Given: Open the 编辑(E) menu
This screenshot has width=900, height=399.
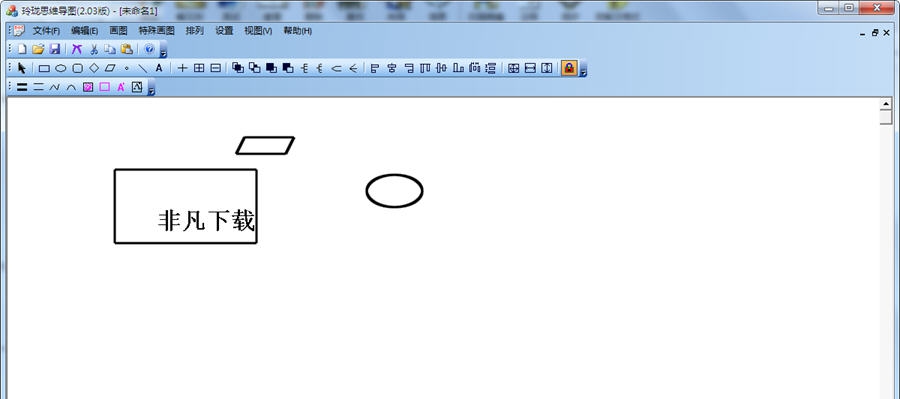Looking at the screenshot, I should [x=84, y=31].
